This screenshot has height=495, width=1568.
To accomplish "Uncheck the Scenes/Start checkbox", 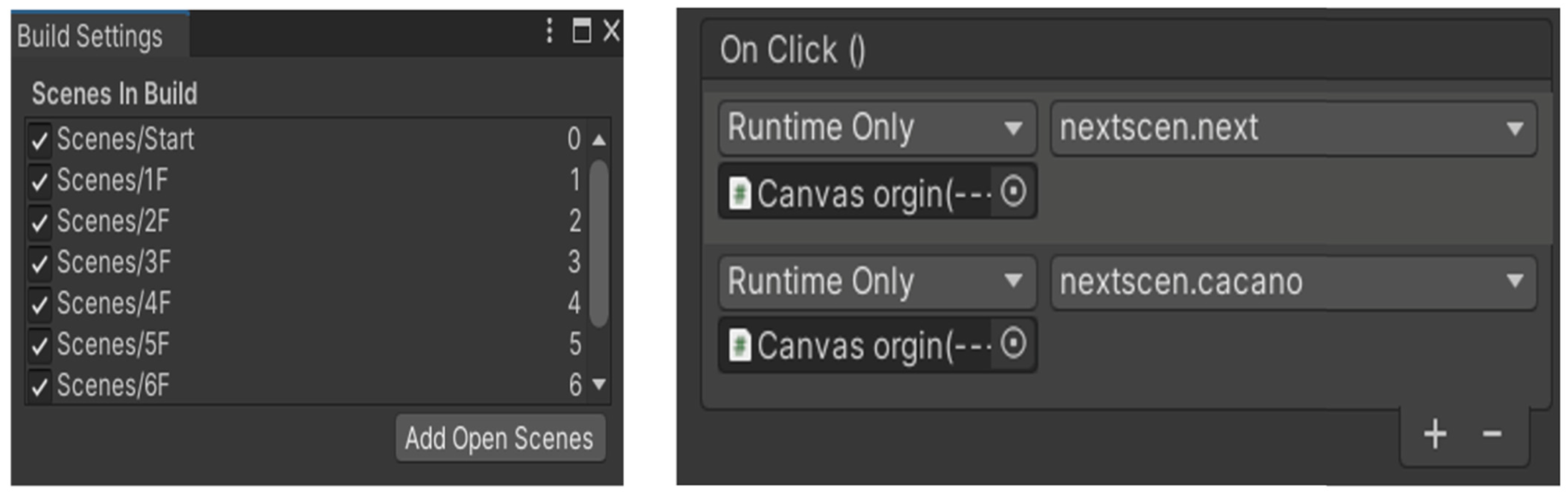I will click(40, 140).
